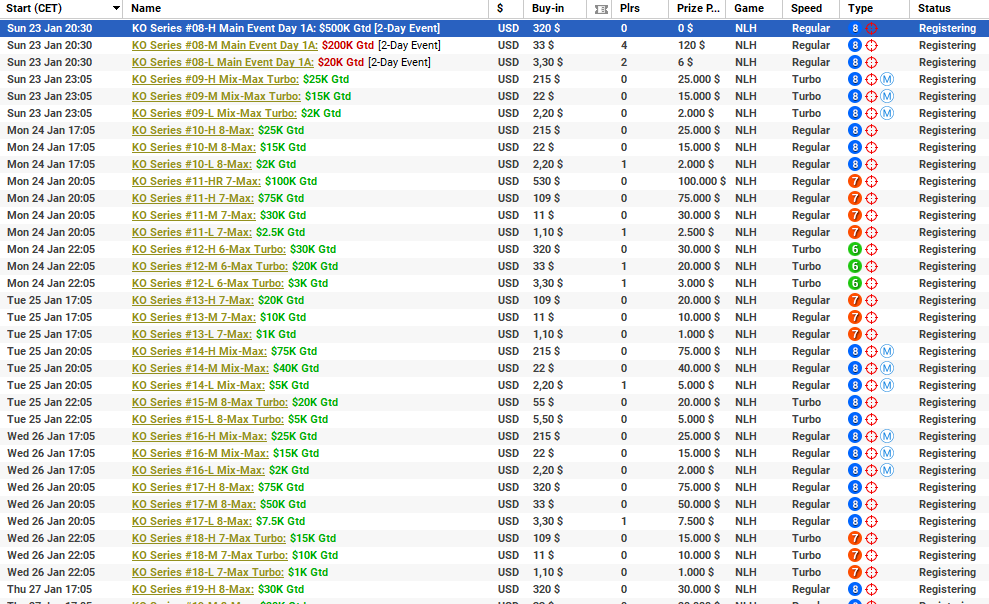The width and height of the screenshot is (989, 604).
Task: Open KO Series #08-M Main Event Day 1A link
Action: coord(225,45)
